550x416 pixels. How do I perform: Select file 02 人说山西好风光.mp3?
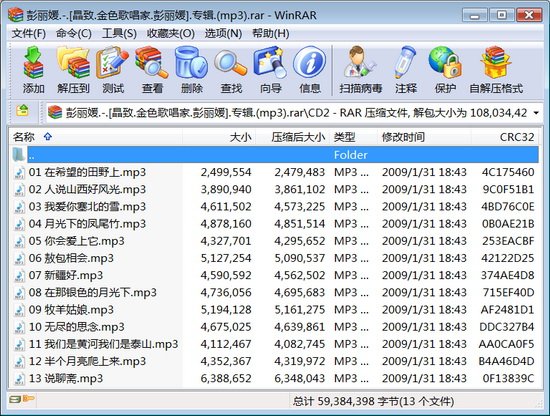(x=274, y=189)
